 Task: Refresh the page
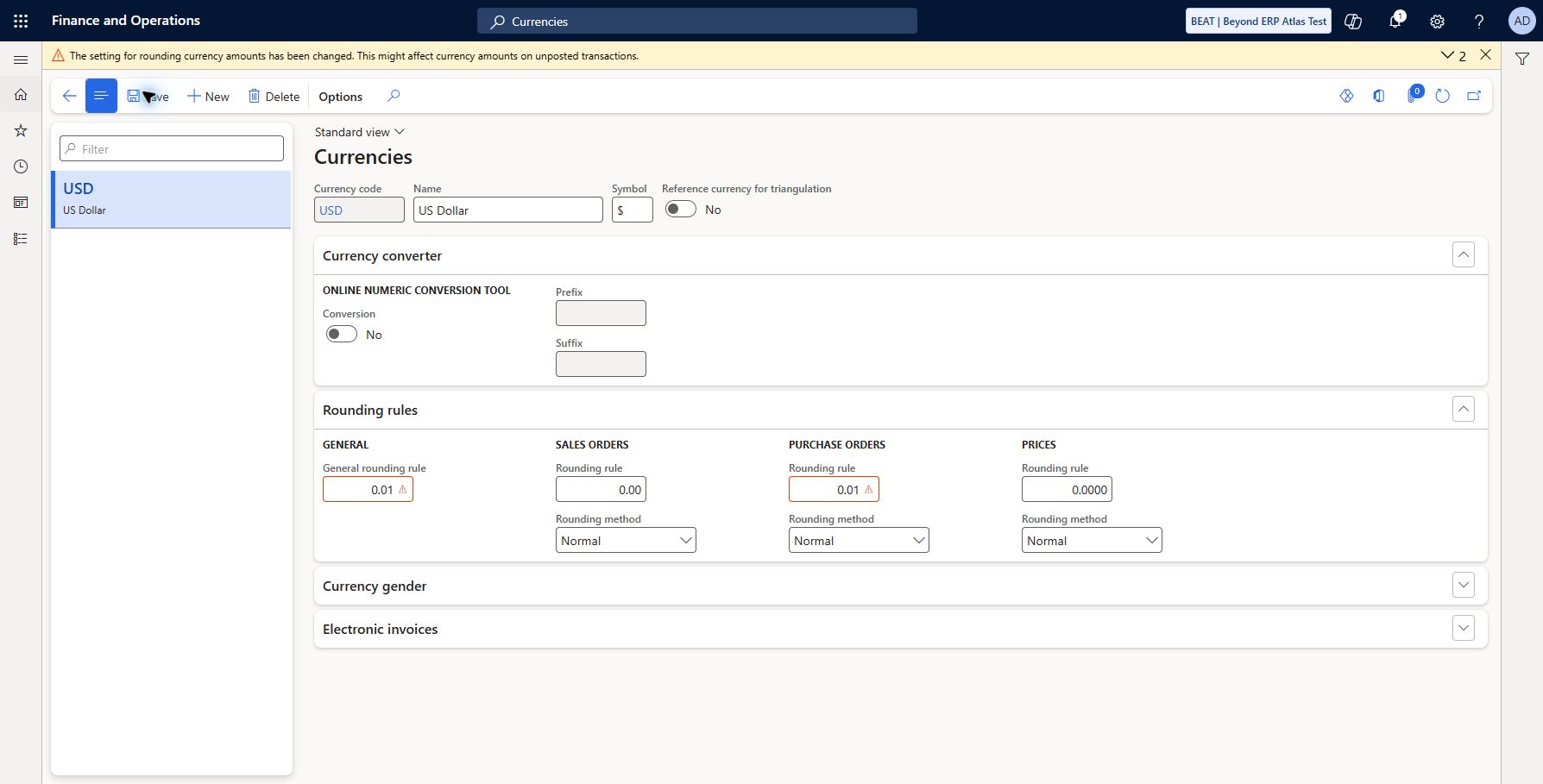click(x=1443, y=96)
